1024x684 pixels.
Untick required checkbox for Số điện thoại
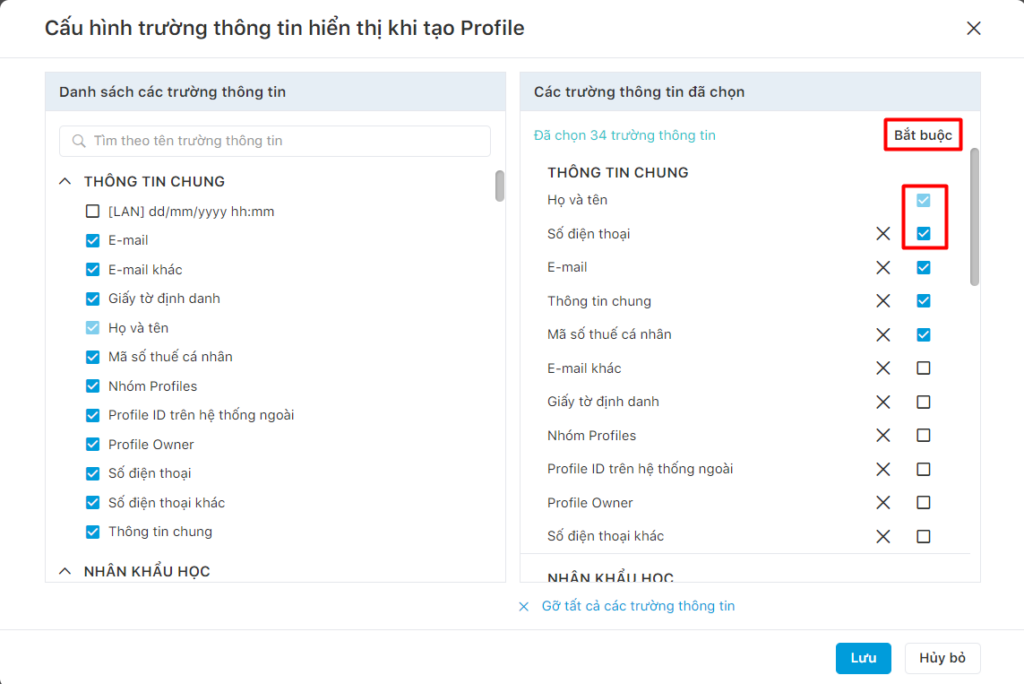(x=923, y=233)
